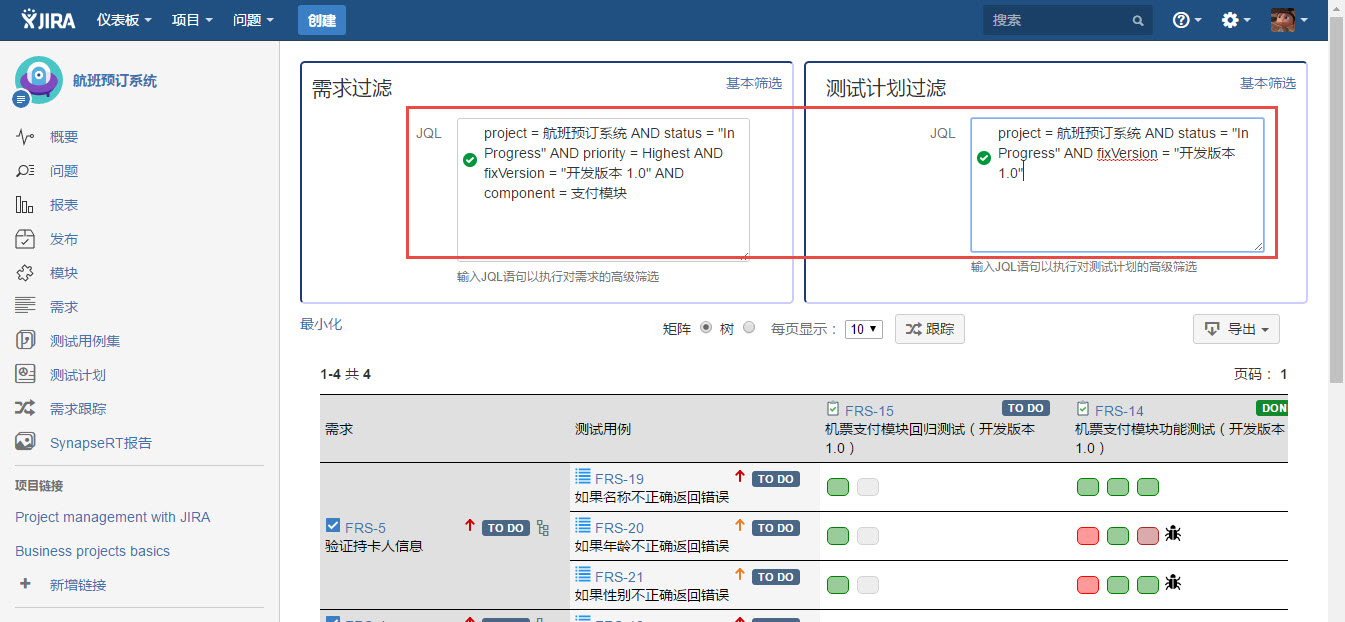
Task: Click the TO DO status badge of FRS-15
Action: coord(1026,408)
